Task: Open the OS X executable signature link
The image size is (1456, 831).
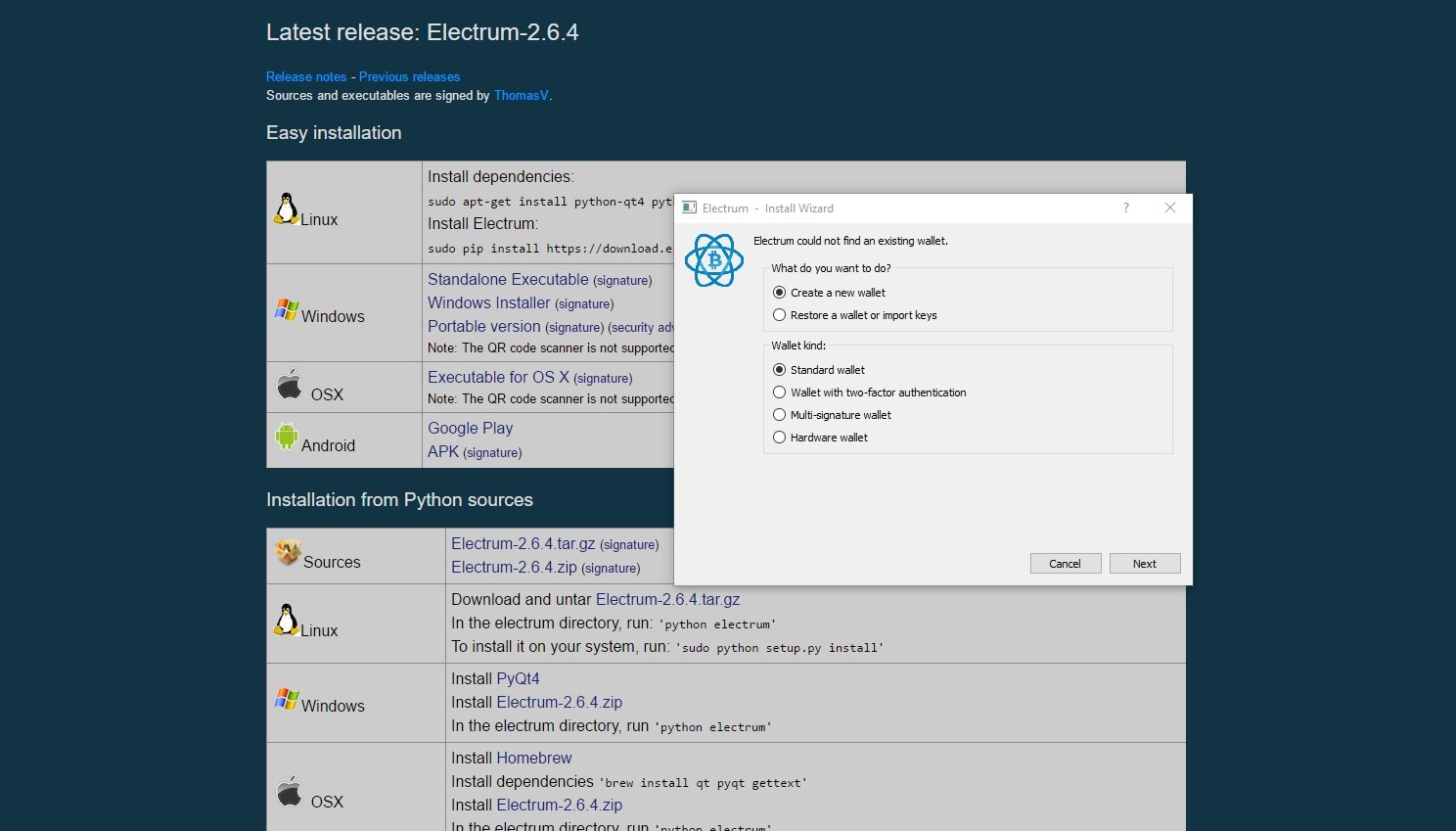Action: click(603, 379)
